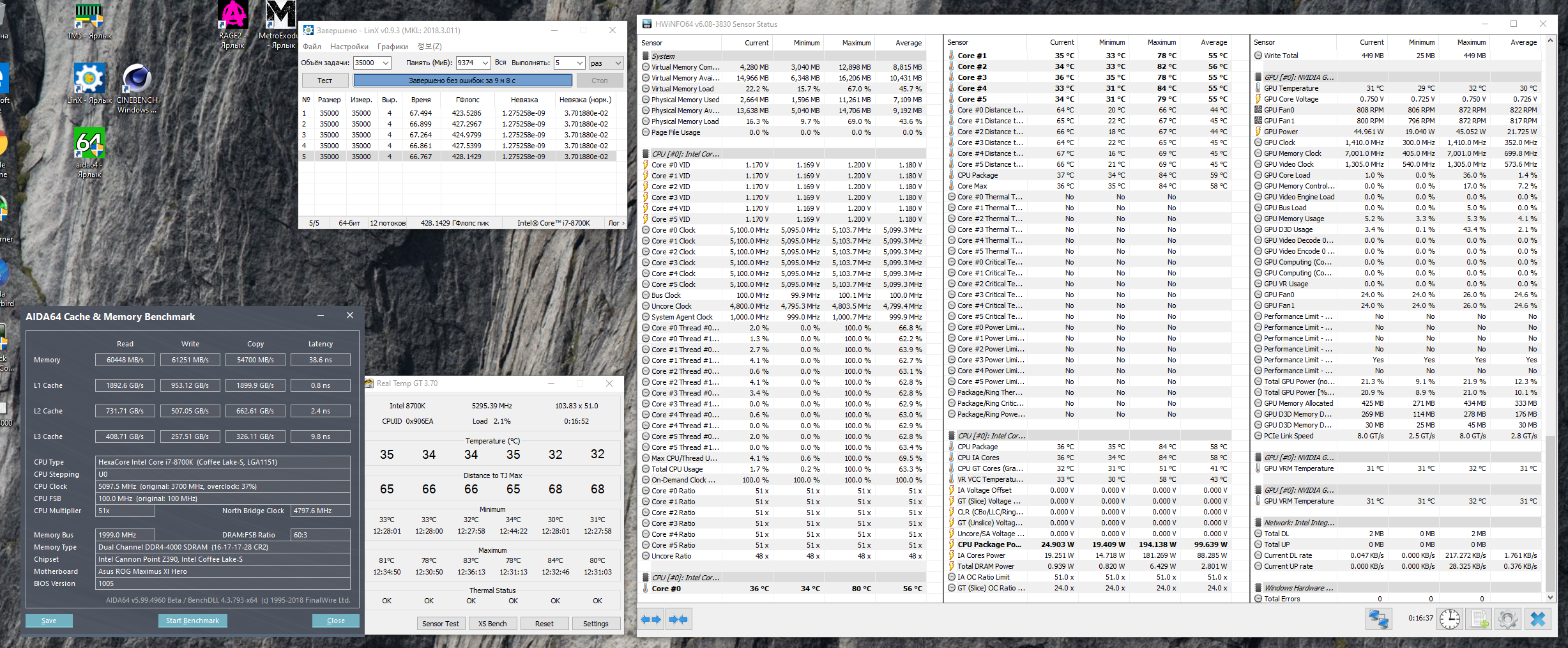Click the HWiNFO collapse columns arrows icon

click(x=678, y=619)
